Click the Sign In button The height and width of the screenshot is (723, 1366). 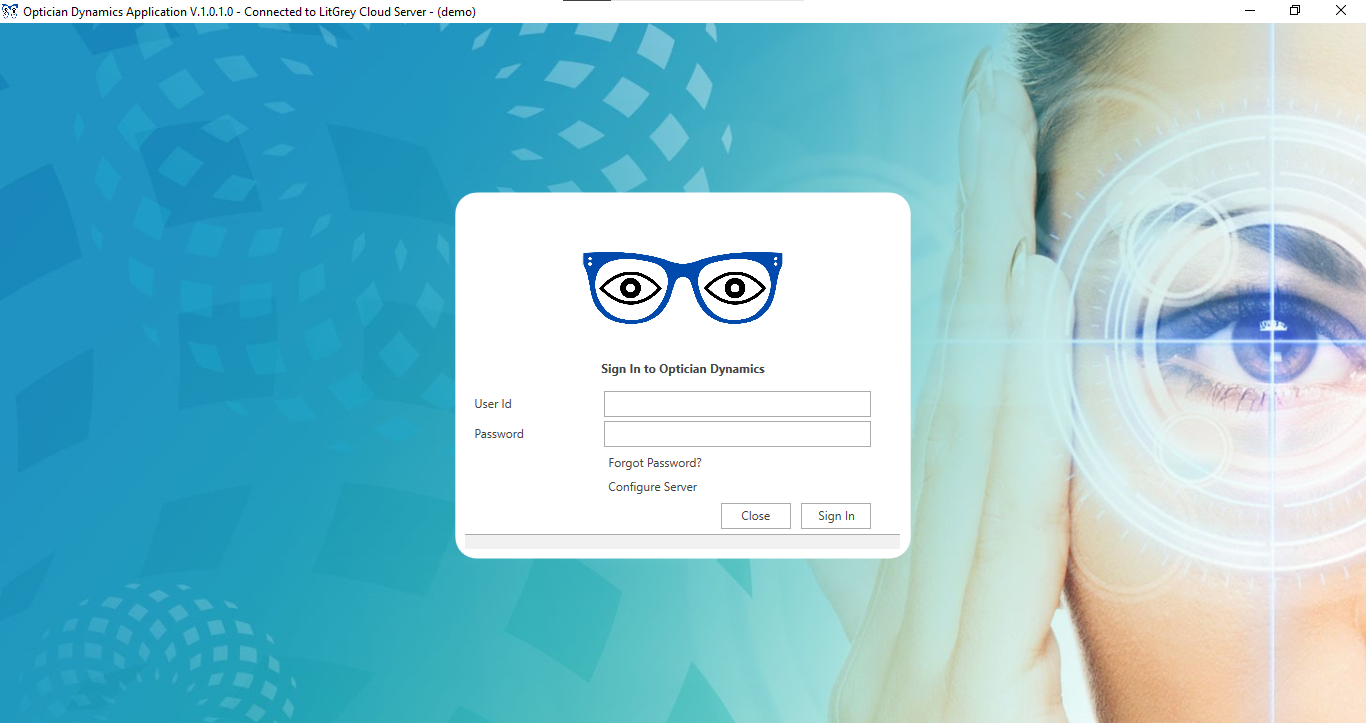pyautogui.click(x=836, y=516)
